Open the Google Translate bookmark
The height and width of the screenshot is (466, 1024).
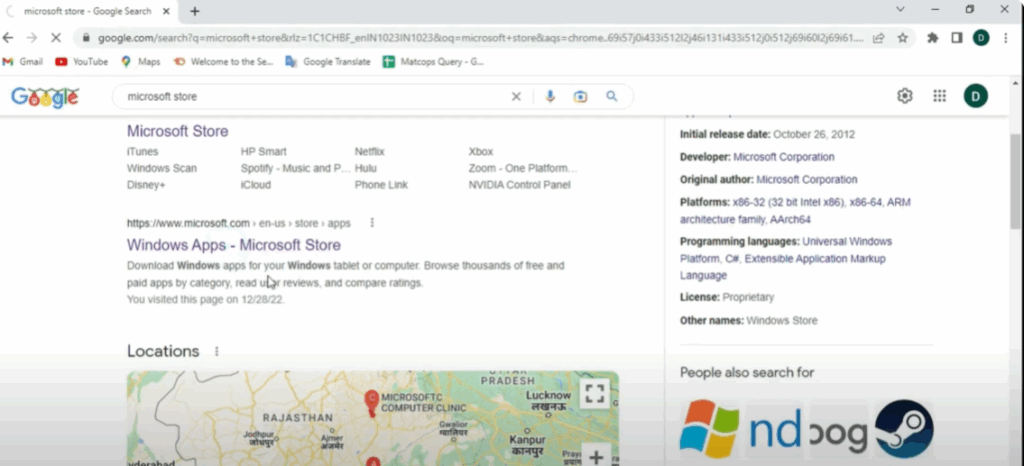[328, 62]
